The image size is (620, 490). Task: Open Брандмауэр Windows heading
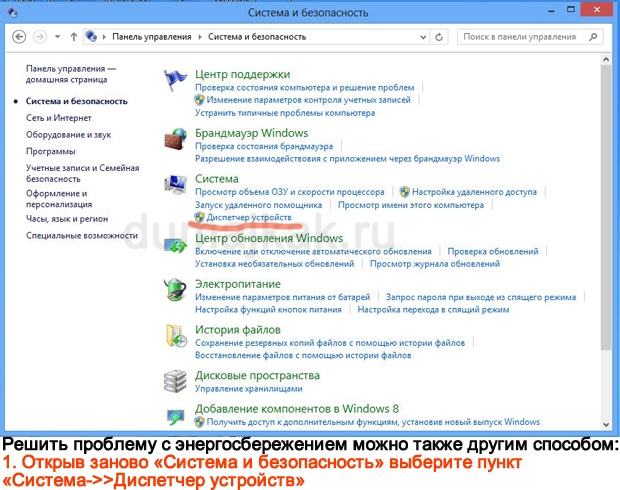click(x=251, y=133)
